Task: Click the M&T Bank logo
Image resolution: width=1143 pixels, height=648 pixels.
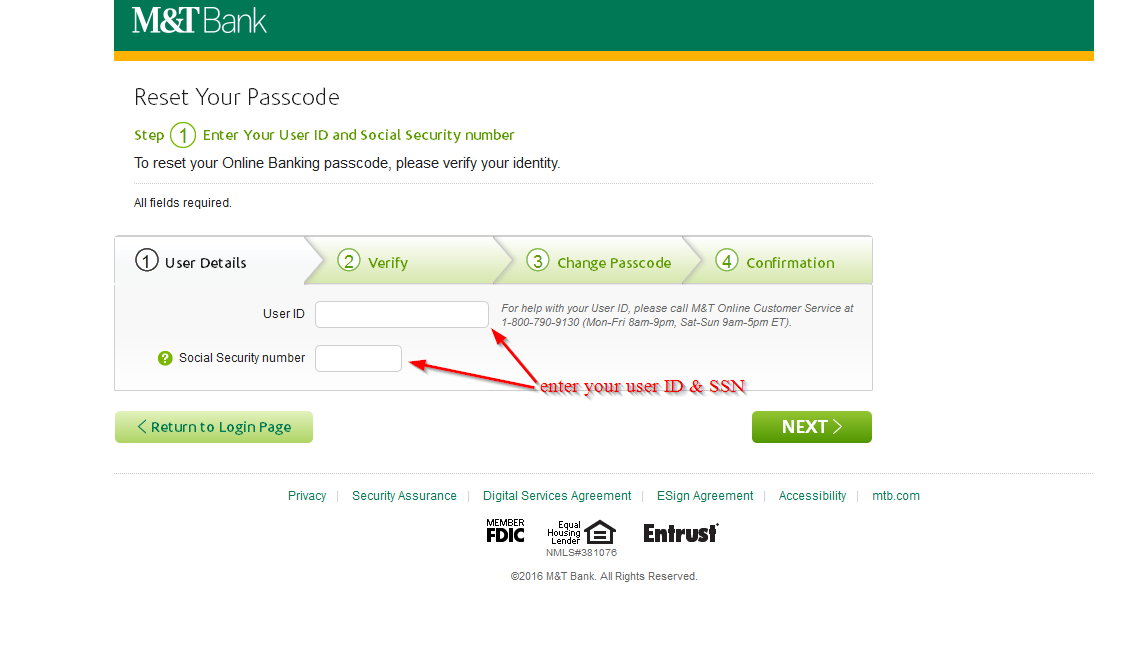Action: 199,20
